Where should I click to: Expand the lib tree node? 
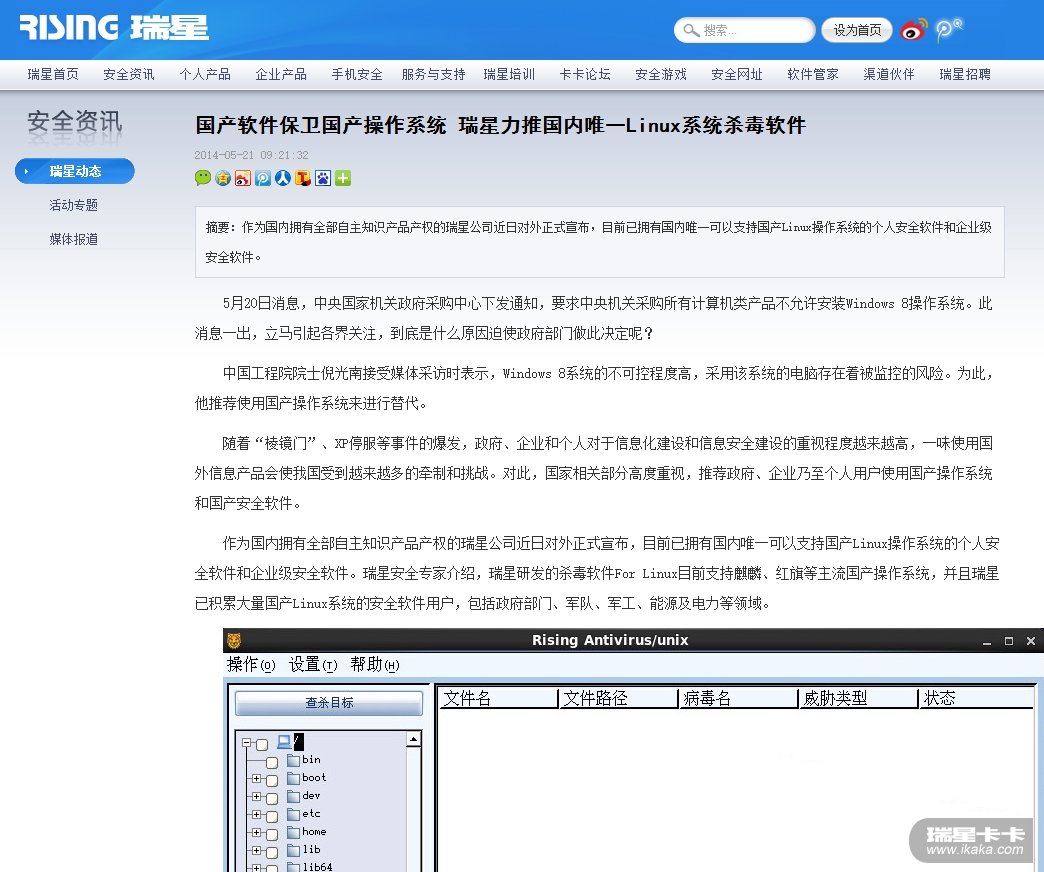256,850
